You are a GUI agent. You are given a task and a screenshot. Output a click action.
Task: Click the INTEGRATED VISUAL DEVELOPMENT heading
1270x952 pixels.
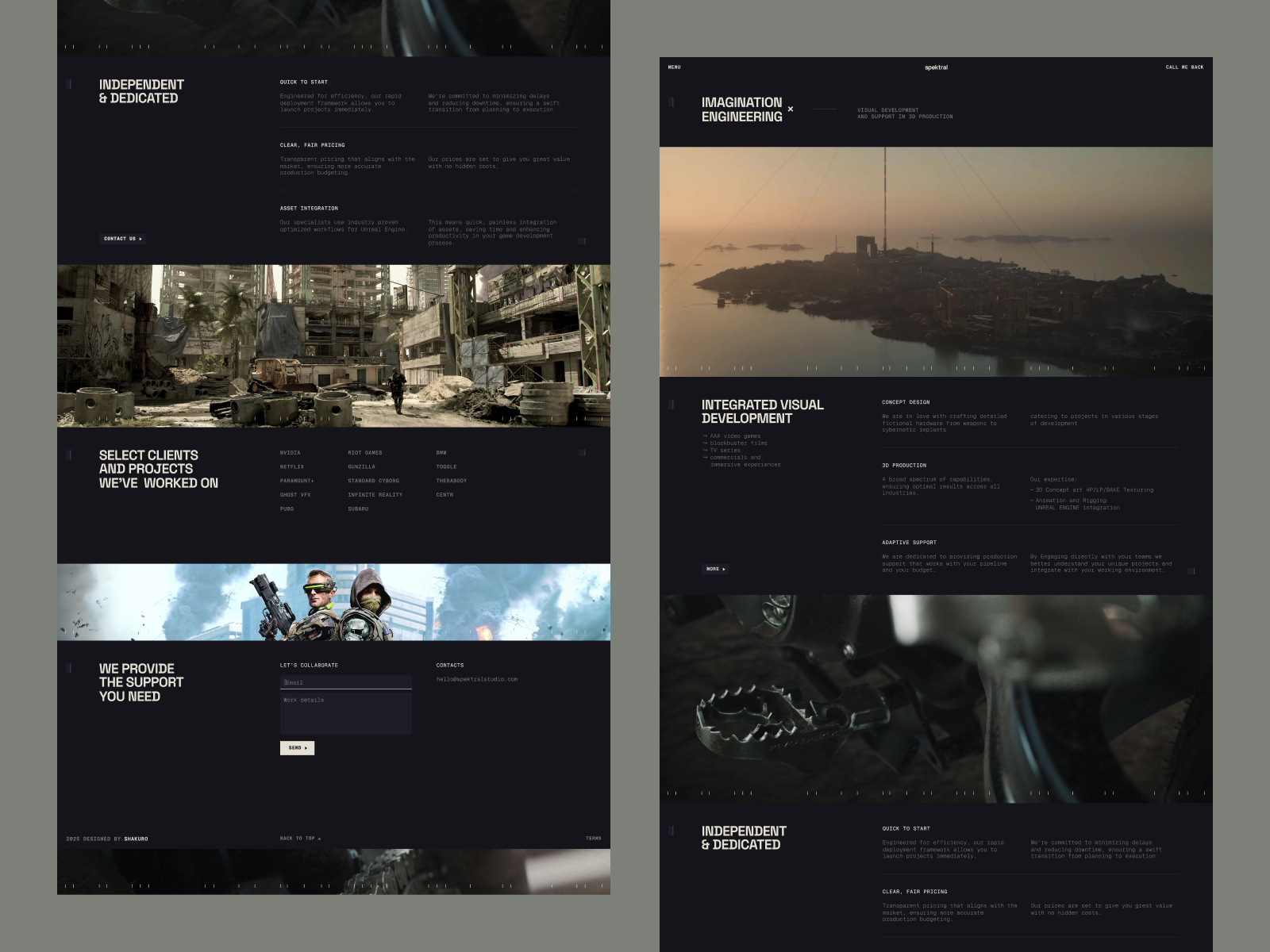pos(762,412)
